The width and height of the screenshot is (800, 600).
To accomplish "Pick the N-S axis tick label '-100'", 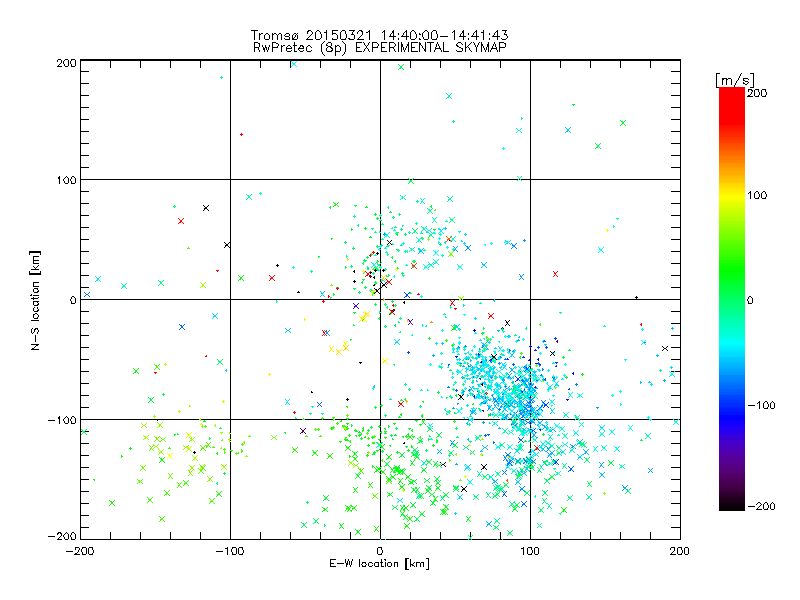I will point(62,420).
